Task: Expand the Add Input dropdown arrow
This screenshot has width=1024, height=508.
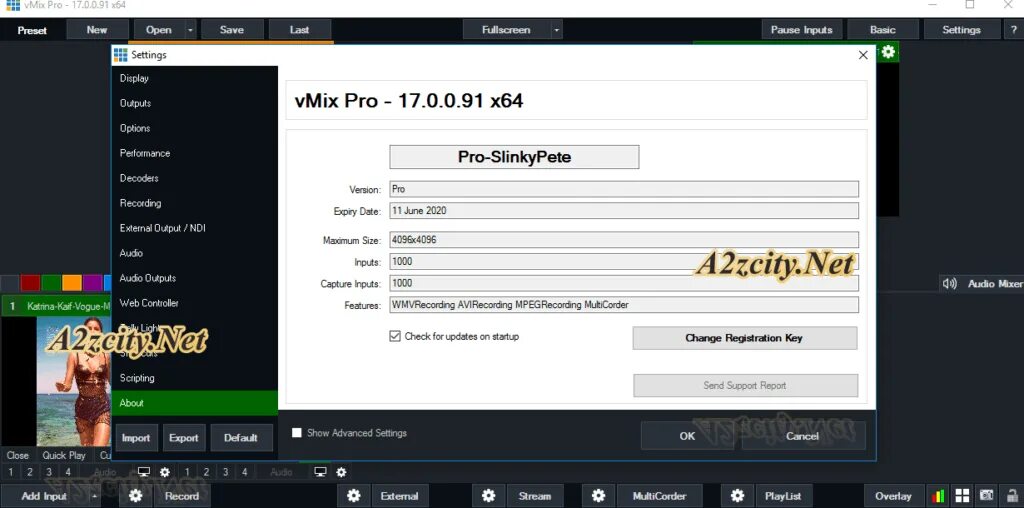Action: [95, 496]
